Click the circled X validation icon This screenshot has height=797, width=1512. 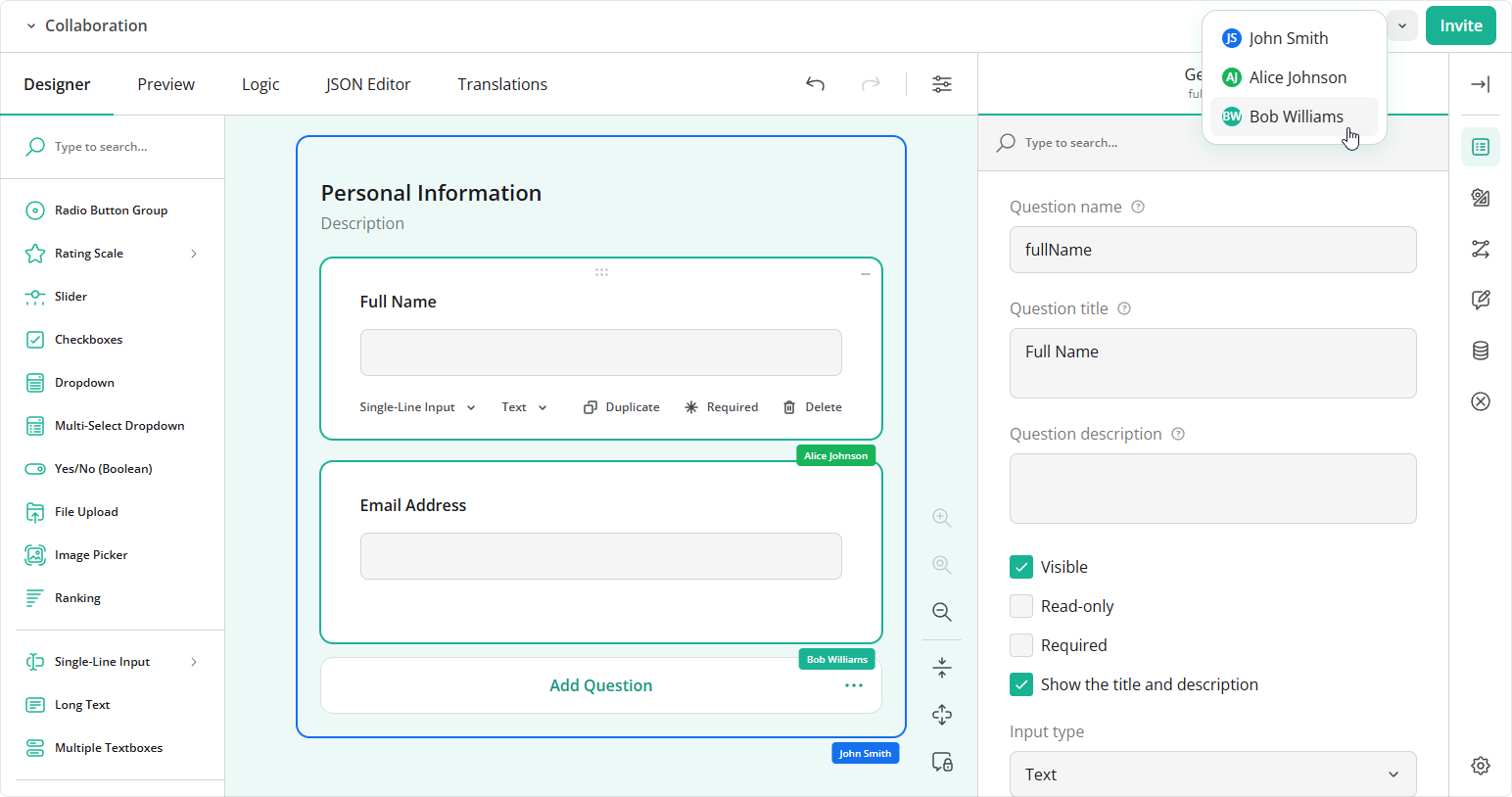(1481, 401)
